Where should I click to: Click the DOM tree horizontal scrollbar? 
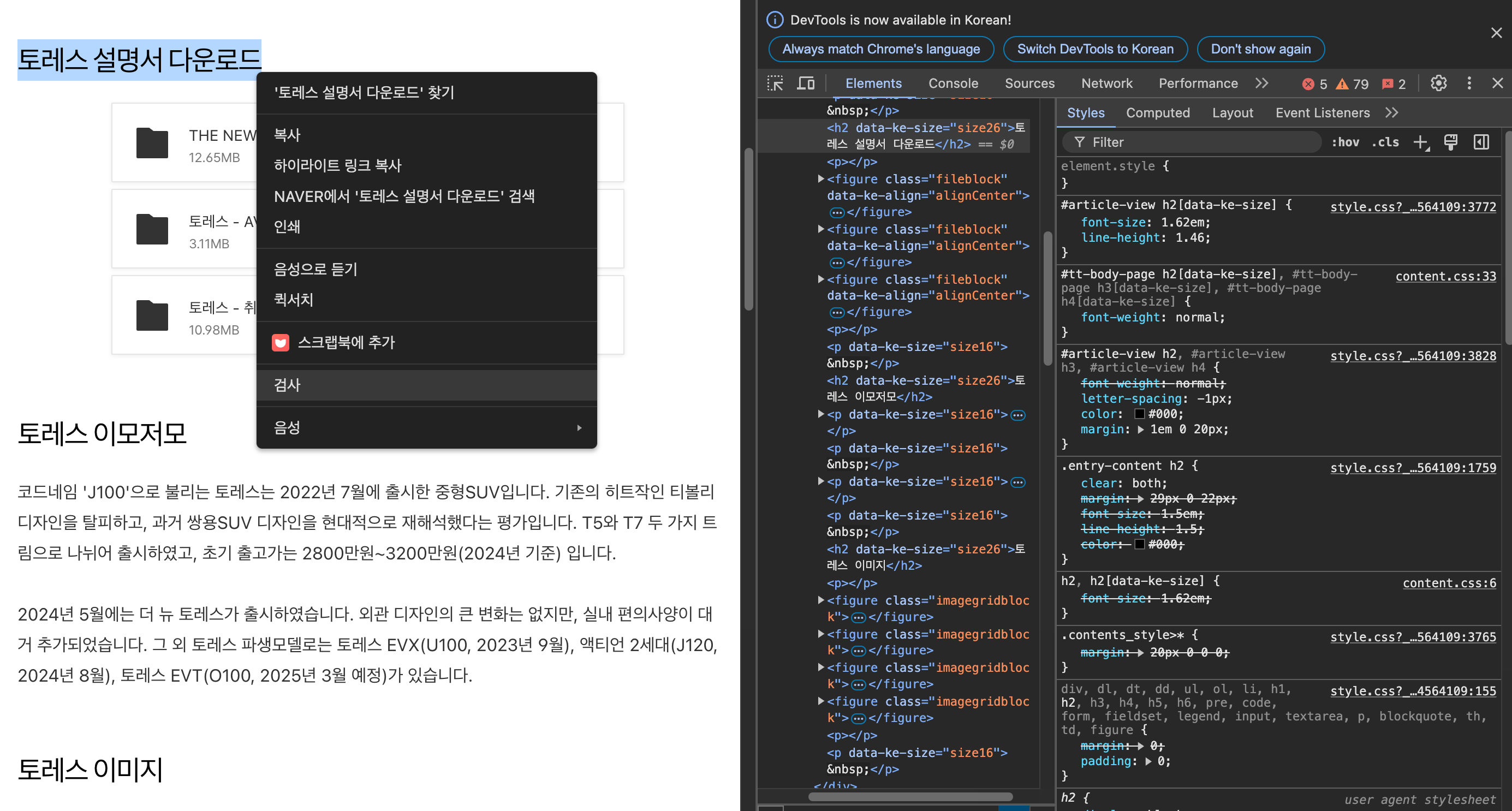point(910,797)
